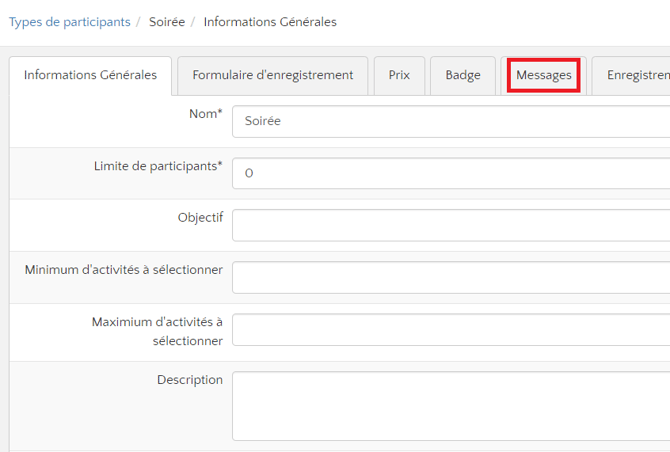Click the Nom* field label
670x452 pixels.
click(205, 114)
